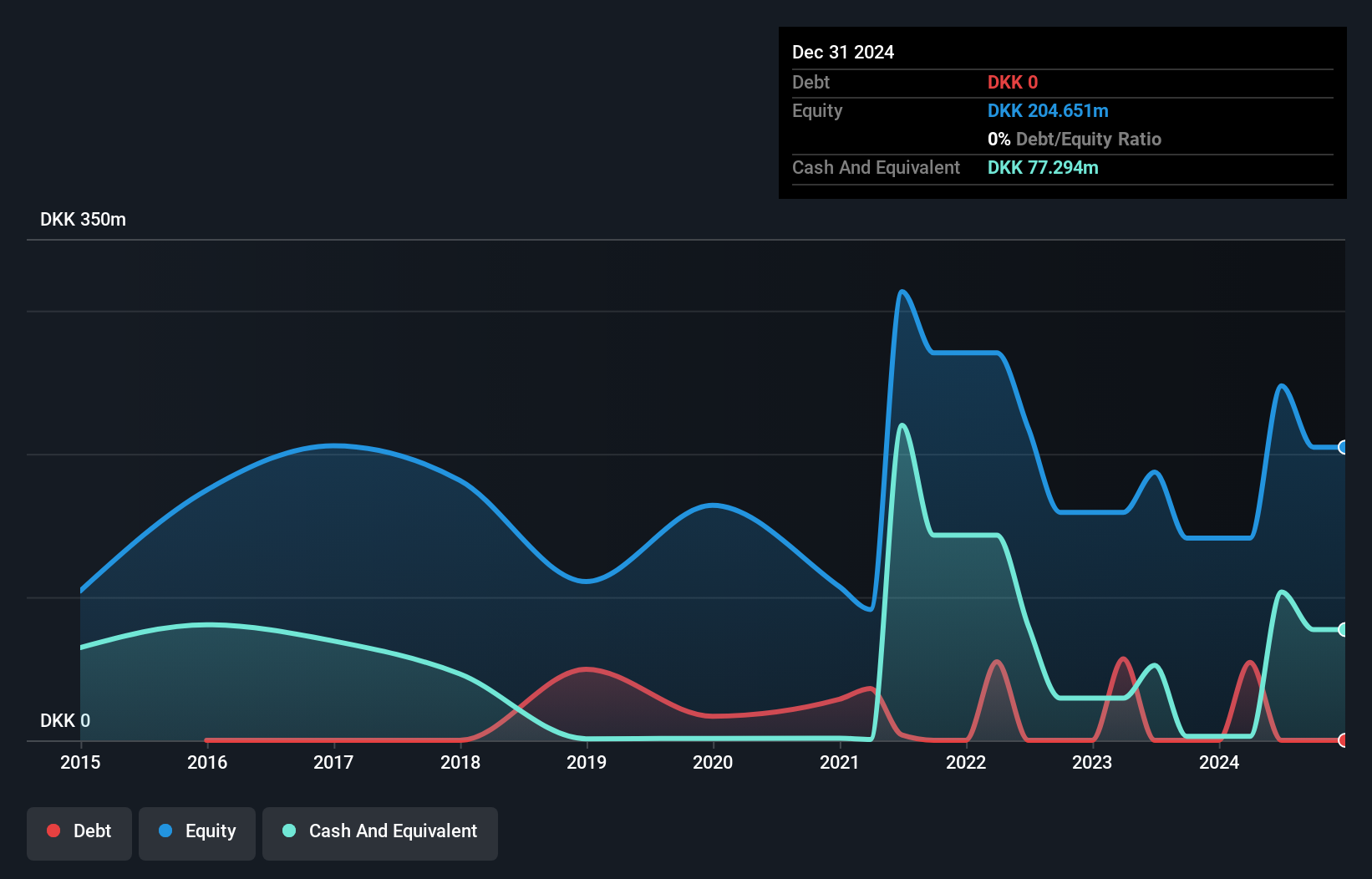The height and width of the screenshot is (879, 1372).
Task: Click the blue Equity legend dot
Action: coord(165,831)
